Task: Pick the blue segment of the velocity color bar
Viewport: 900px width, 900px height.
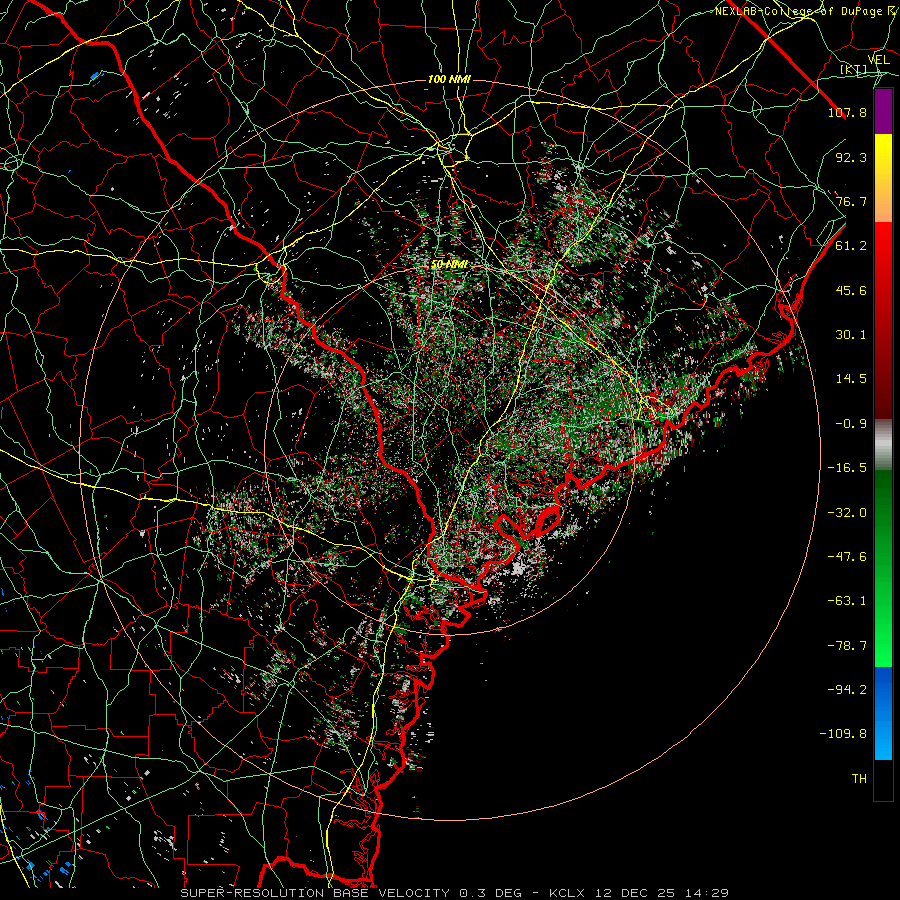Action: (x=883, y=713)
